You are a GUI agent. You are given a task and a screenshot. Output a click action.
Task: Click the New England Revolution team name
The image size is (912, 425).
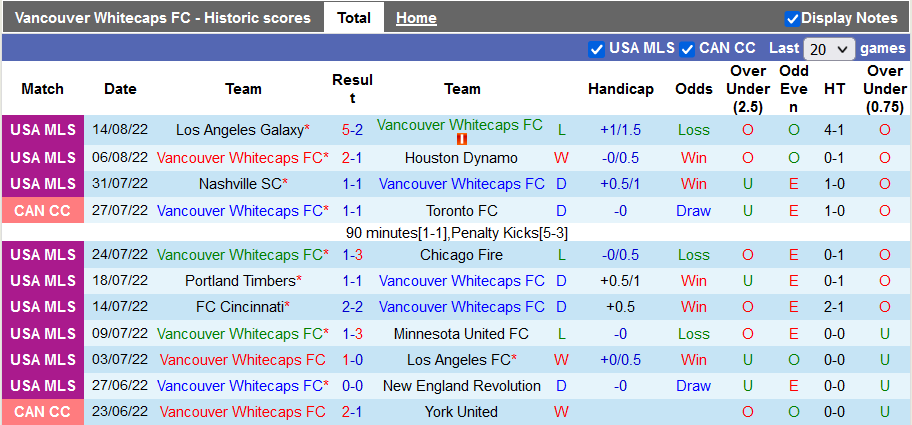pyautogui.click(x=461, y=386)
